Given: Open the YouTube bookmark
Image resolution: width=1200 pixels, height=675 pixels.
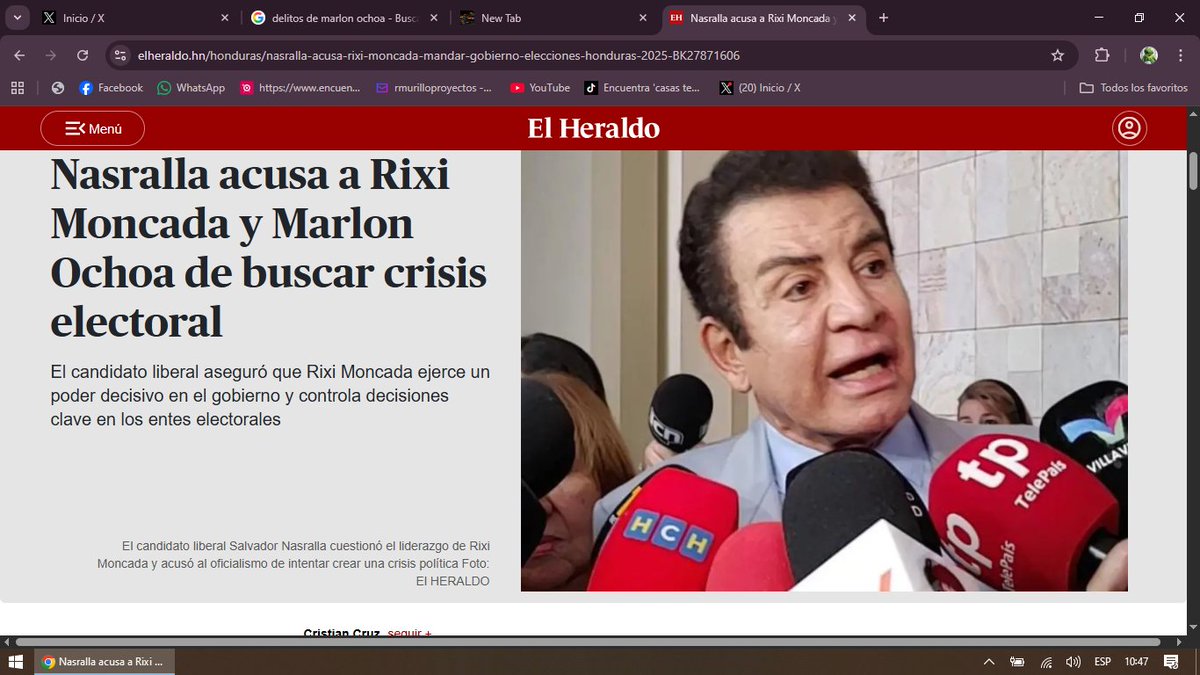Looking at the screenshot, I should [x=540, y=88].
